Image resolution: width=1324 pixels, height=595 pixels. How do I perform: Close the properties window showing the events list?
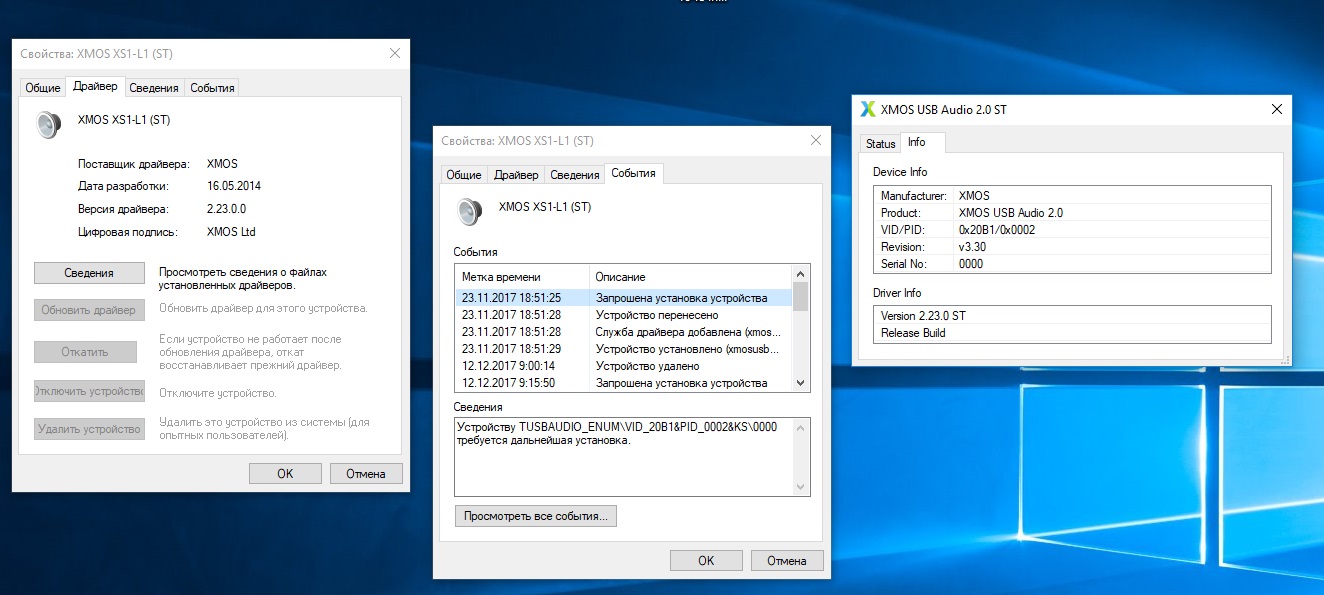pyautogui.click(x=816, y=141)
